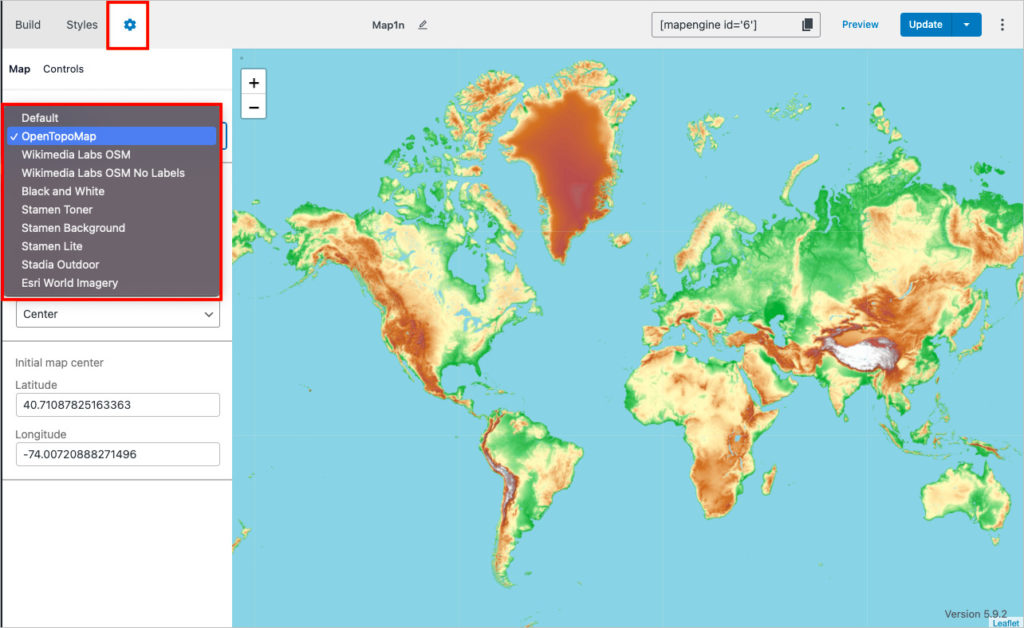Zoom out of the map with the minus button

253,106
